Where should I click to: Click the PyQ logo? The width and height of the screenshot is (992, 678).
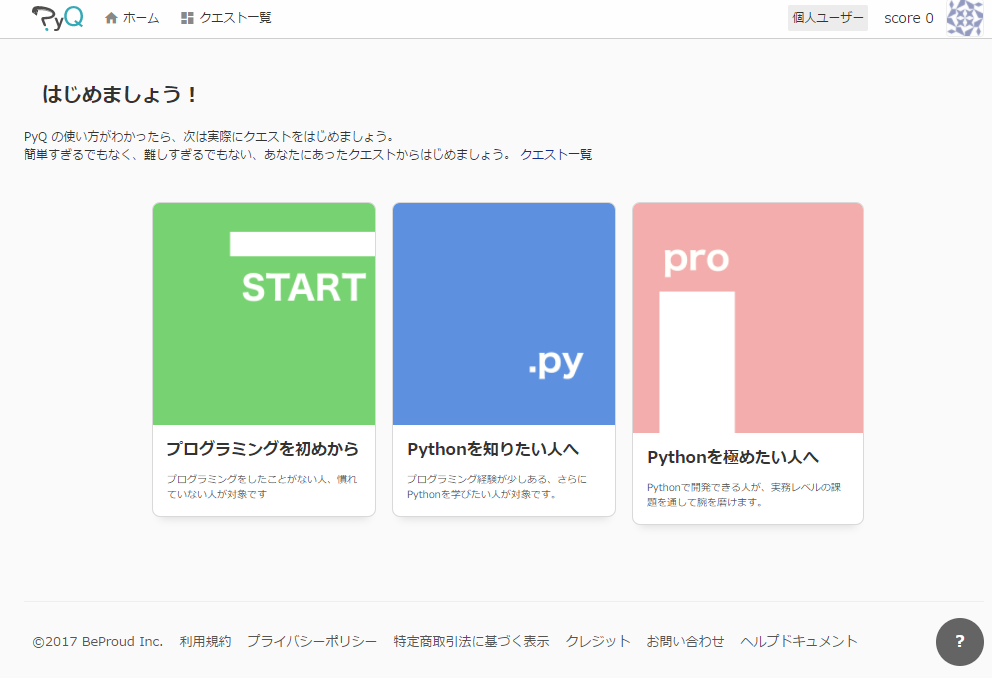pos(58,18)
